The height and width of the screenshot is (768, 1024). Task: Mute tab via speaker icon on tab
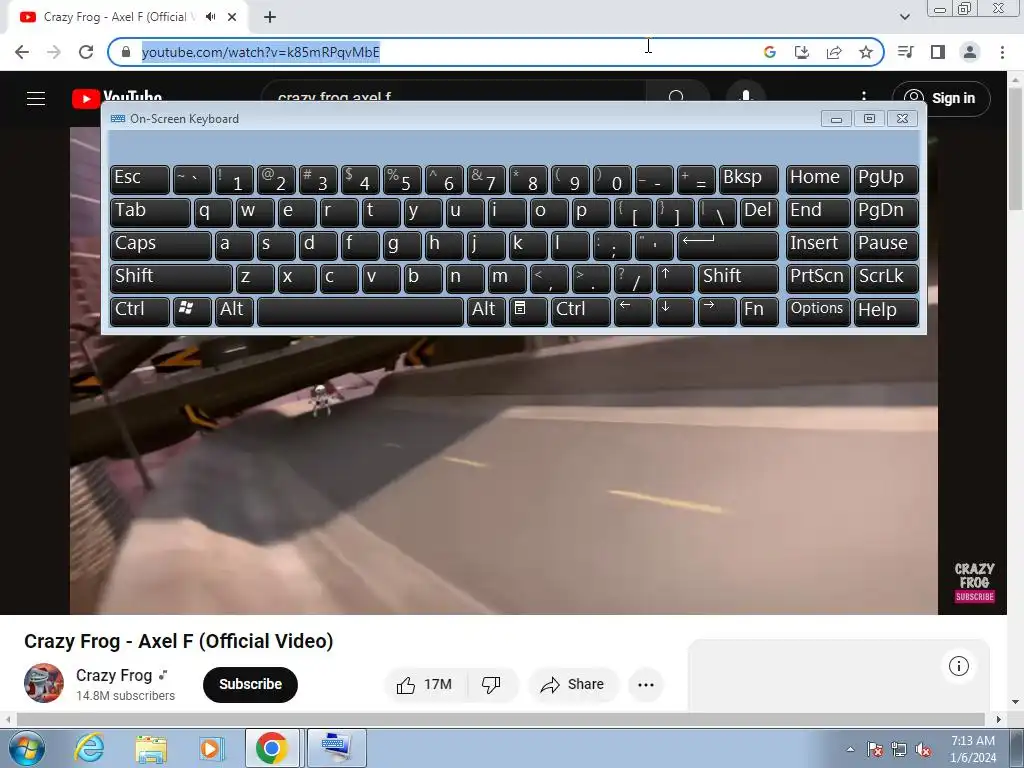tap(210, 17)
